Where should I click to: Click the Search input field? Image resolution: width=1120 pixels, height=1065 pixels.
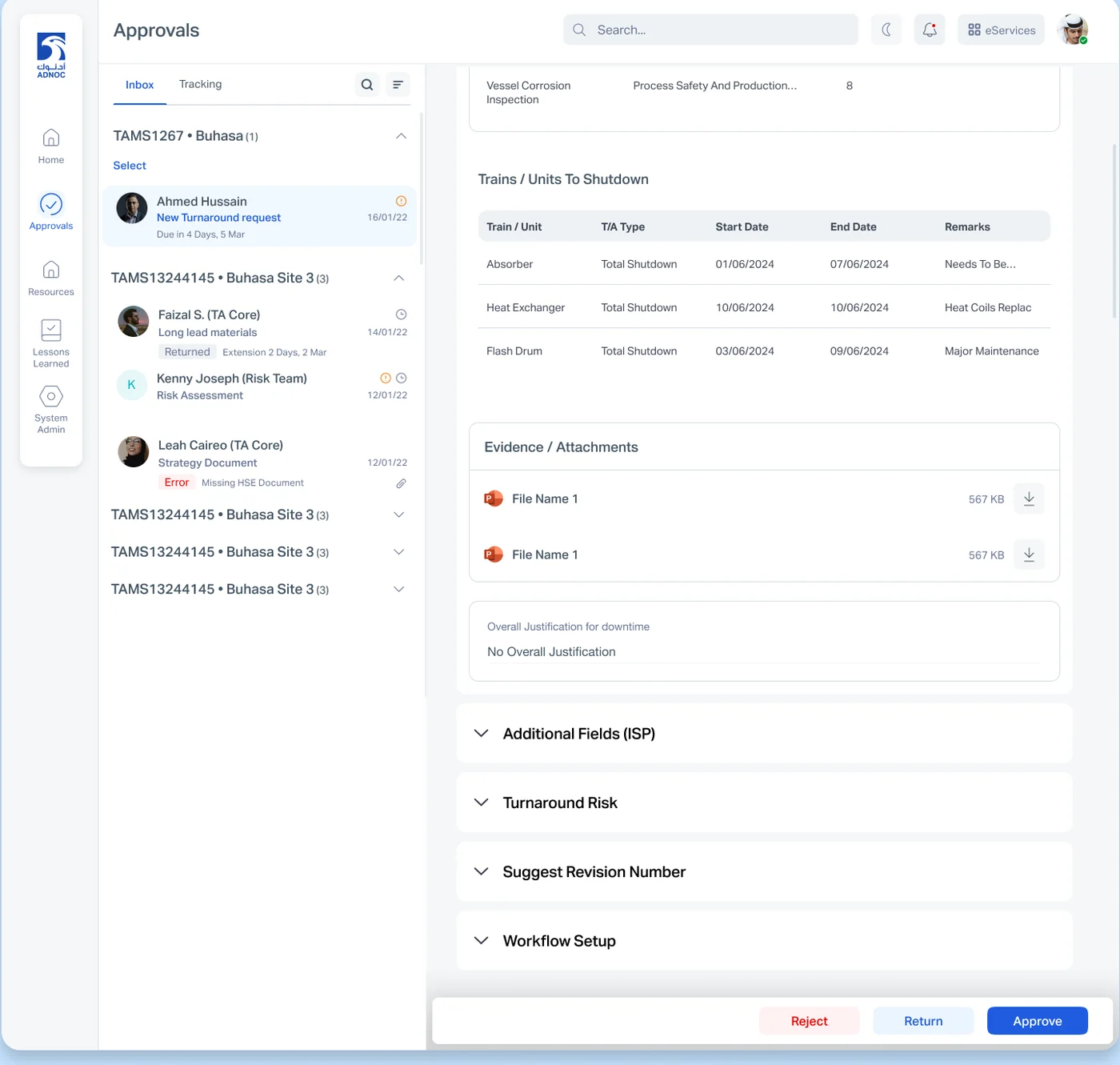pos(710,30)
